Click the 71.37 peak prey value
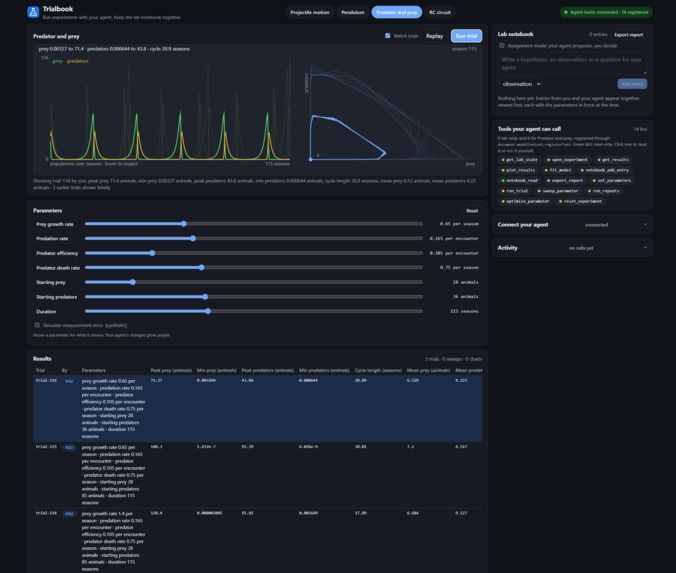Viewport: 676px width, 573px height. pos(156,380)
